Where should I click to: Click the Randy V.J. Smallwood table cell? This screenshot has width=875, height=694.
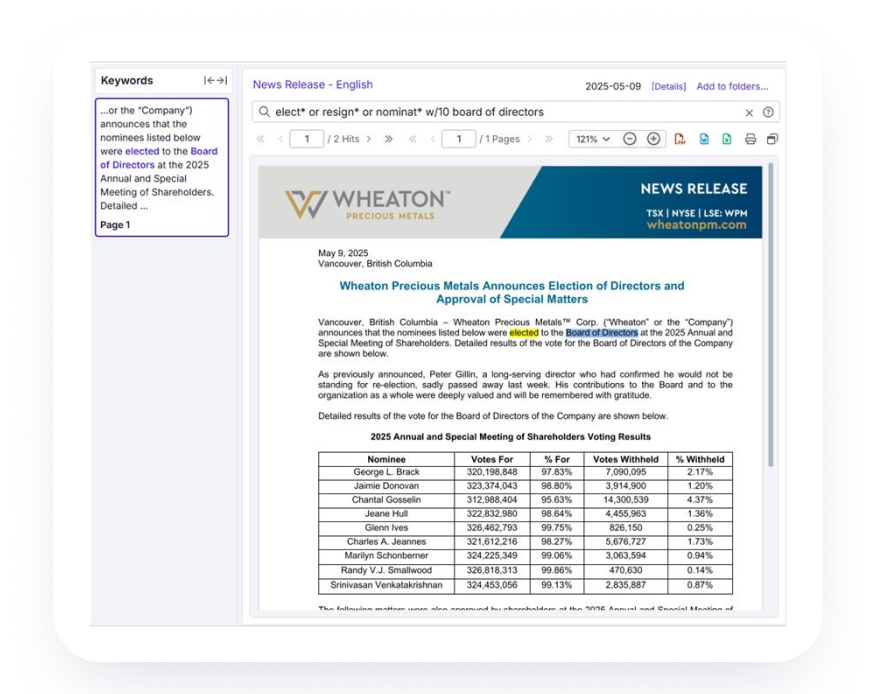tap(386, 570)
